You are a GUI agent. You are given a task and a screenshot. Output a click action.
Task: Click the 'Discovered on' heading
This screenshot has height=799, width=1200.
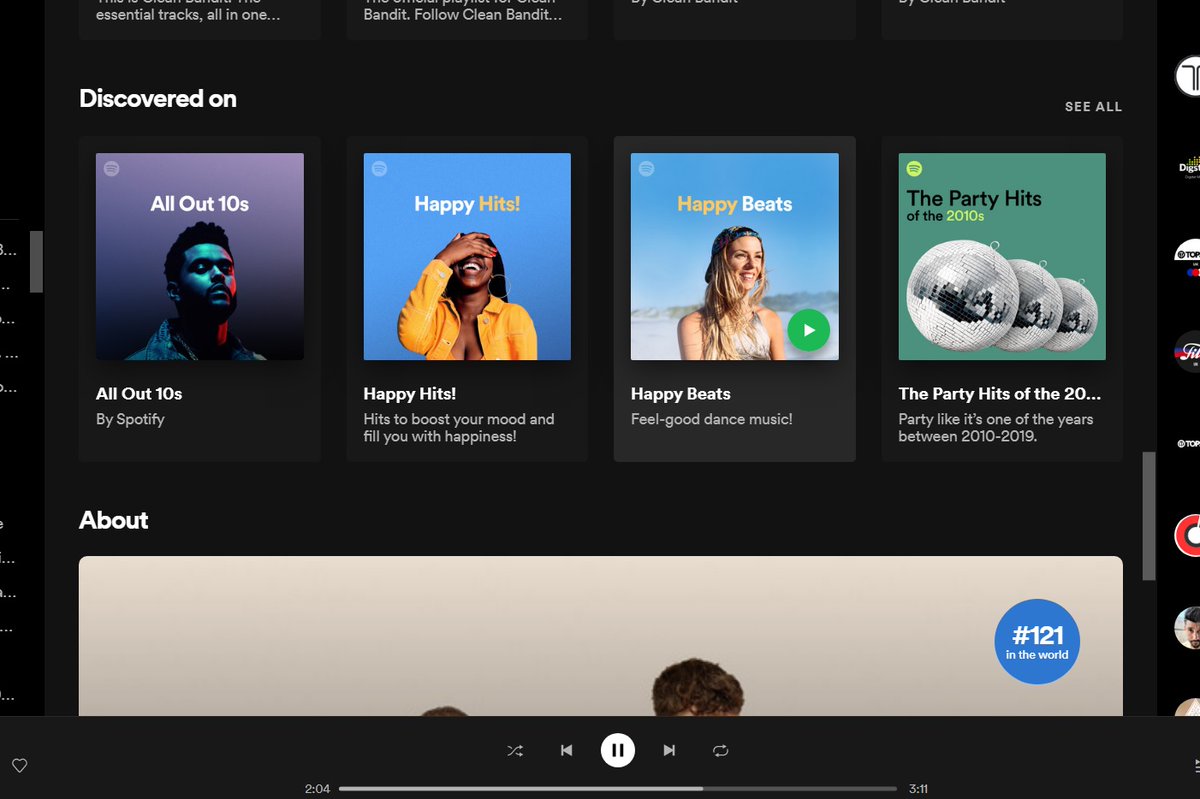[158, 99]
